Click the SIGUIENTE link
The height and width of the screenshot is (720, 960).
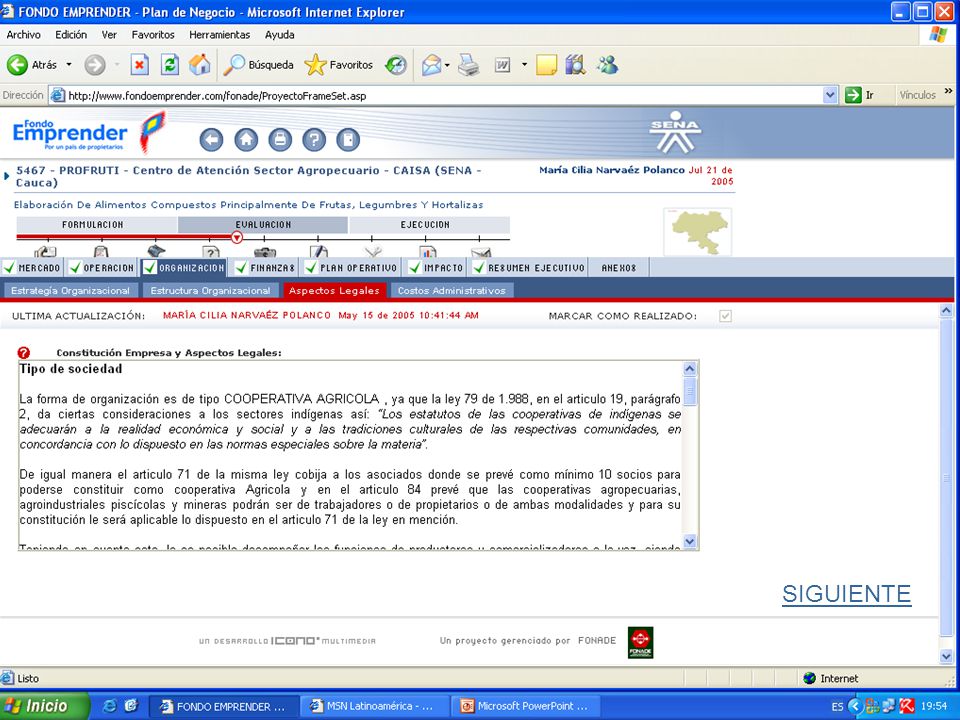pos(847,594)
